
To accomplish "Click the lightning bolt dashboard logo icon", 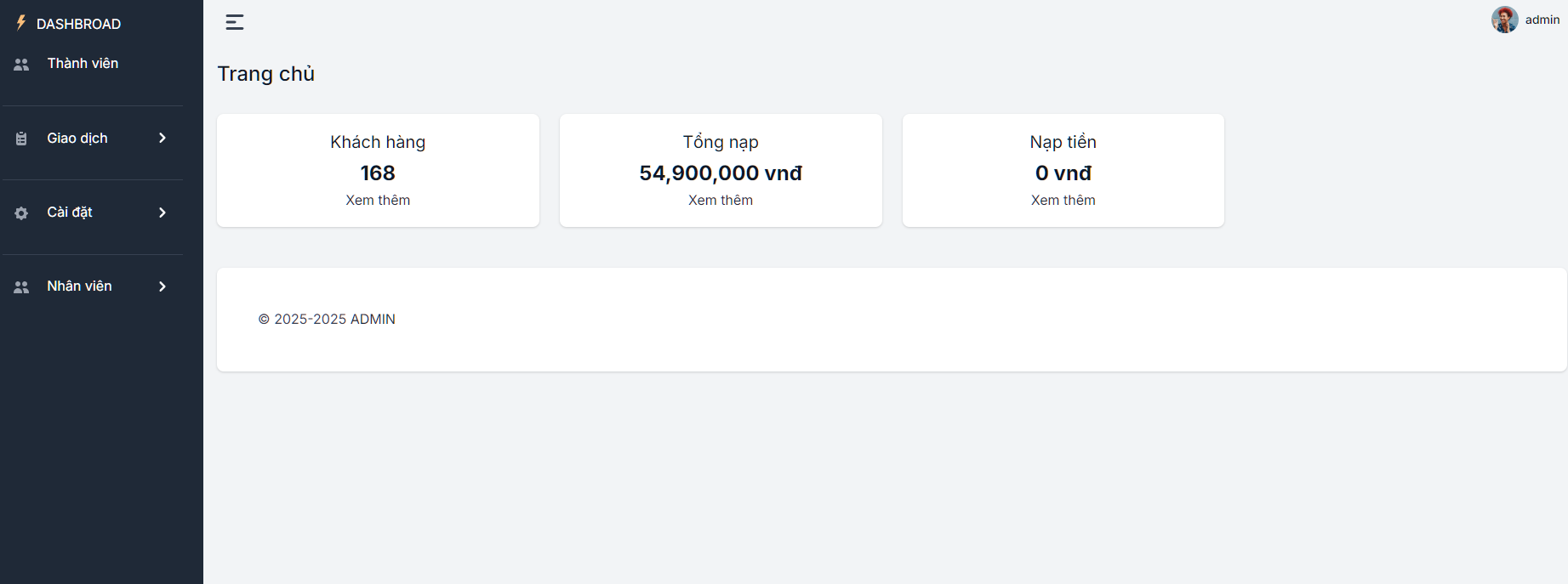I will (21, 23).
